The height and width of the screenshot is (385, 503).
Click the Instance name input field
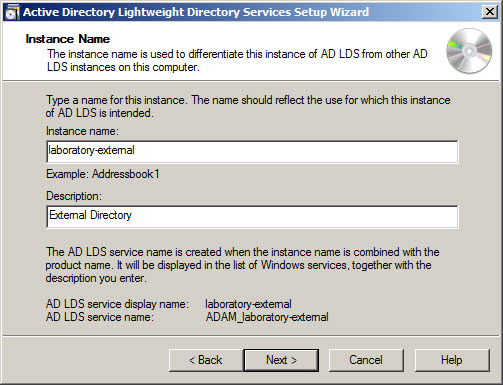[252, 152]
